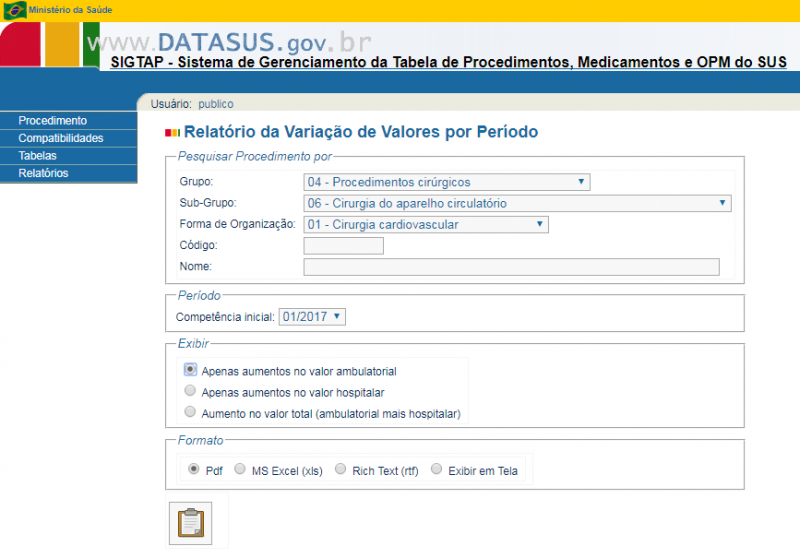Open the Forma de Organização dropdown

click(426, 225)
